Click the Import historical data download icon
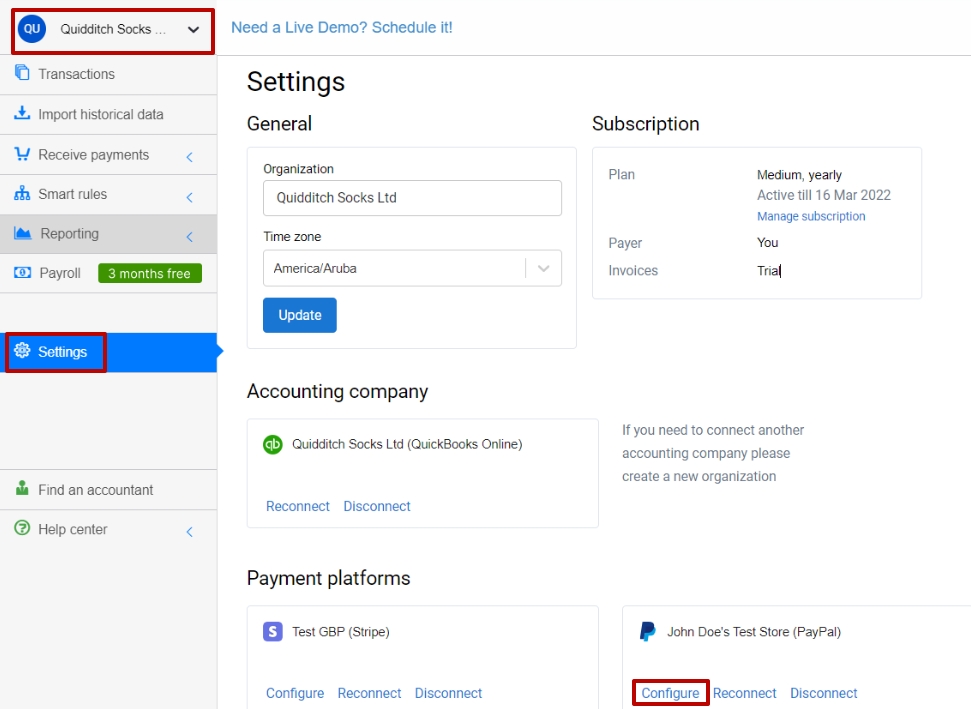Screen dimensions: 971x709 tap(22, 113)
